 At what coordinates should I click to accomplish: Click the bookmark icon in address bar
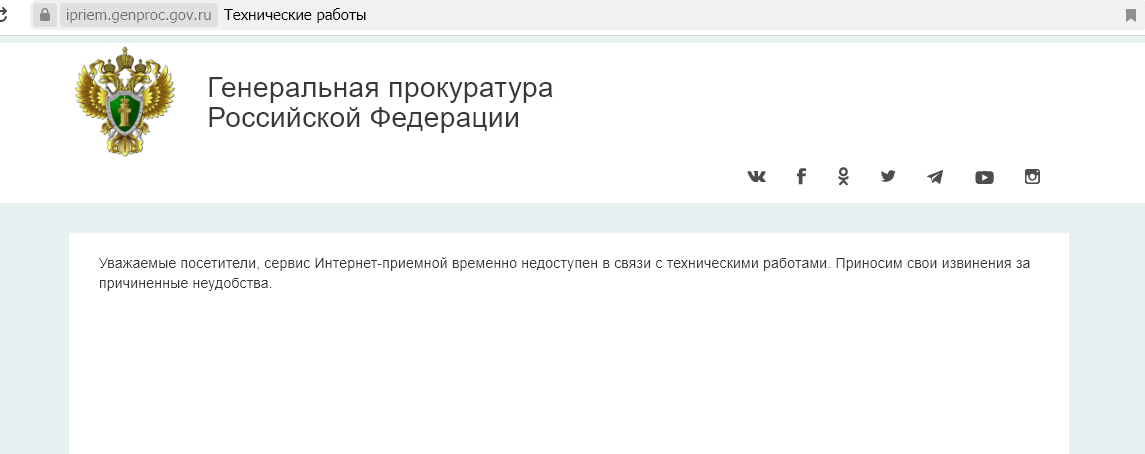(x=1131, y=15)
